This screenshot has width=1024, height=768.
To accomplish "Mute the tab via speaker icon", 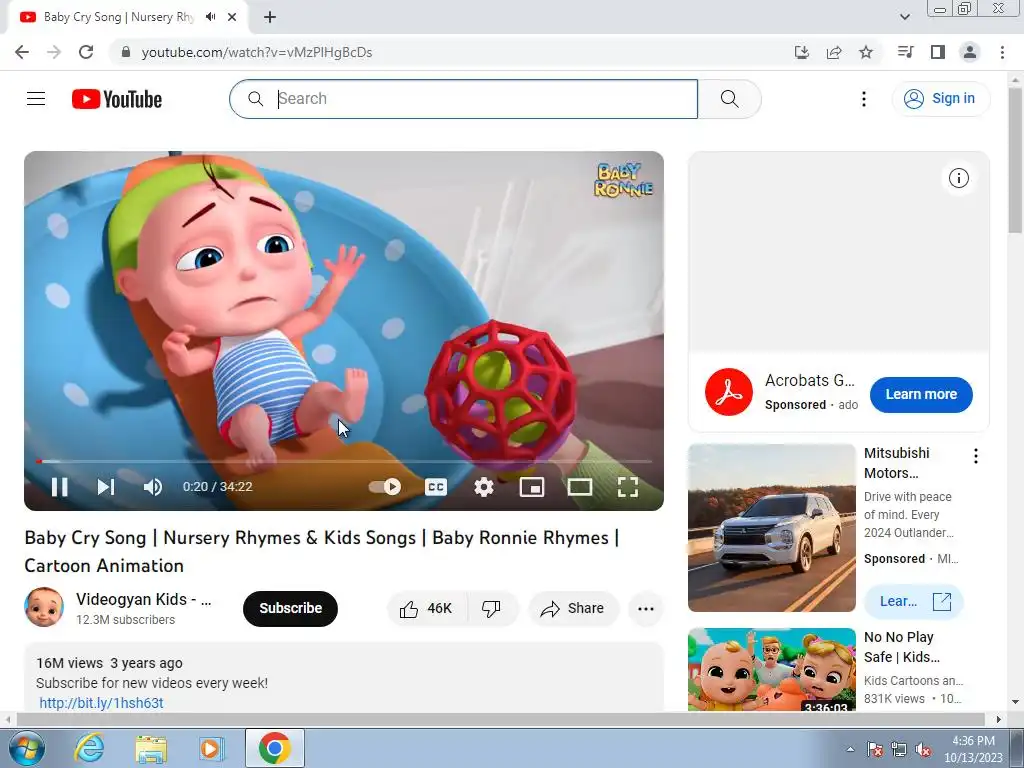I will coord(210,17).
